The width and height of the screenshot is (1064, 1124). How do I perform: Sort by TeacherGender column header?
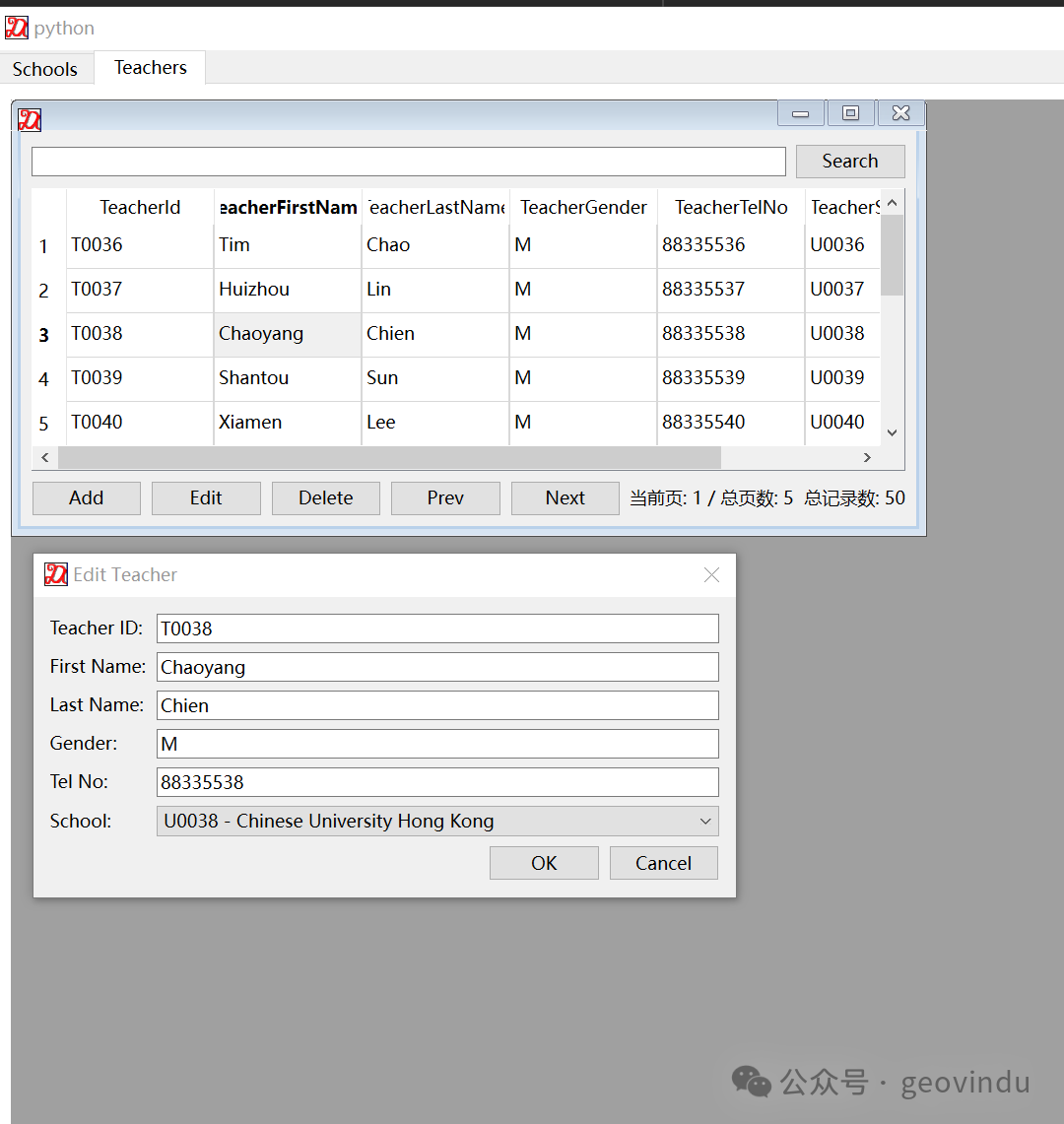pyautogui.click(x=583, y=207)
